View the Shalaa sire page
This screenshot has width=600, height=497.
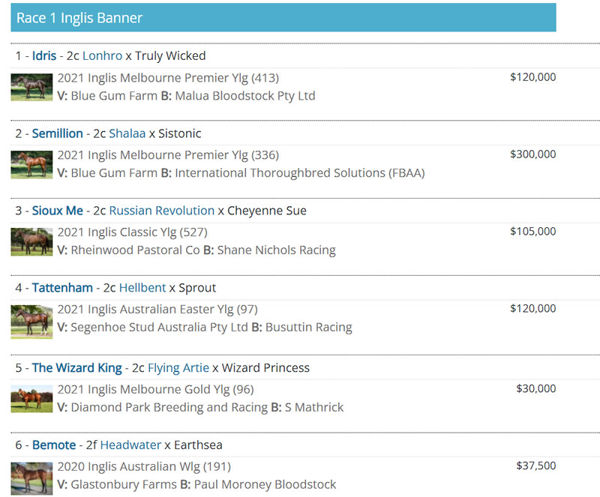pos(127,133)
